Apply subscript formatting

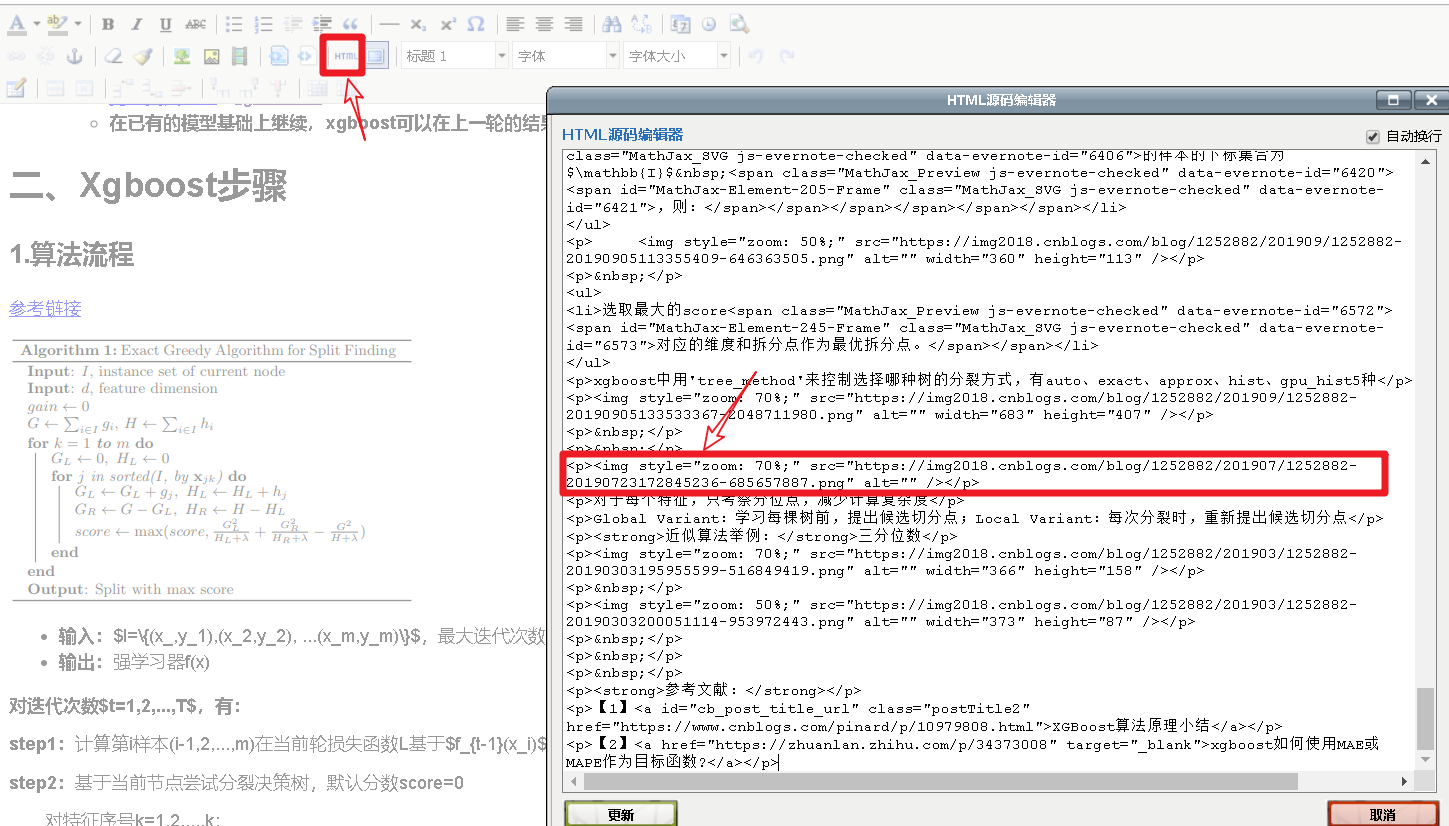(x=418, y=24)
